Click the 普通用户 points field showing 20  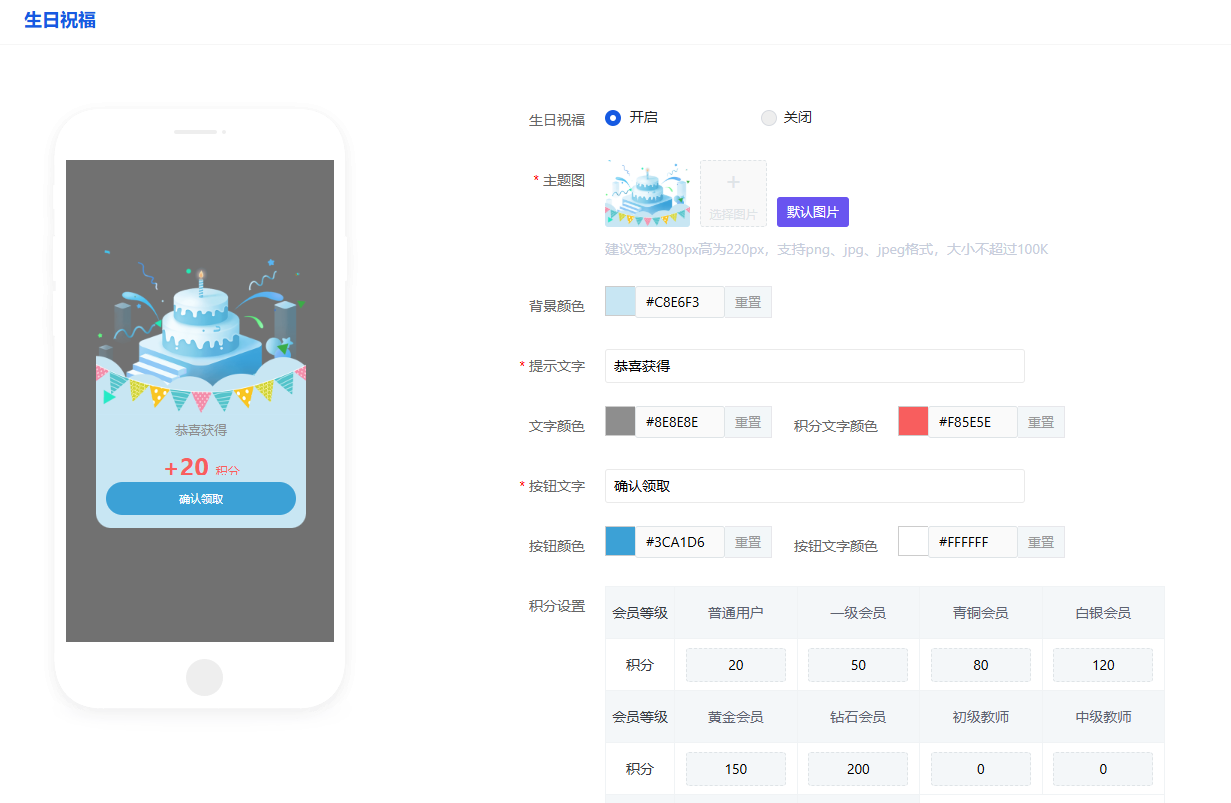(735, 665)
